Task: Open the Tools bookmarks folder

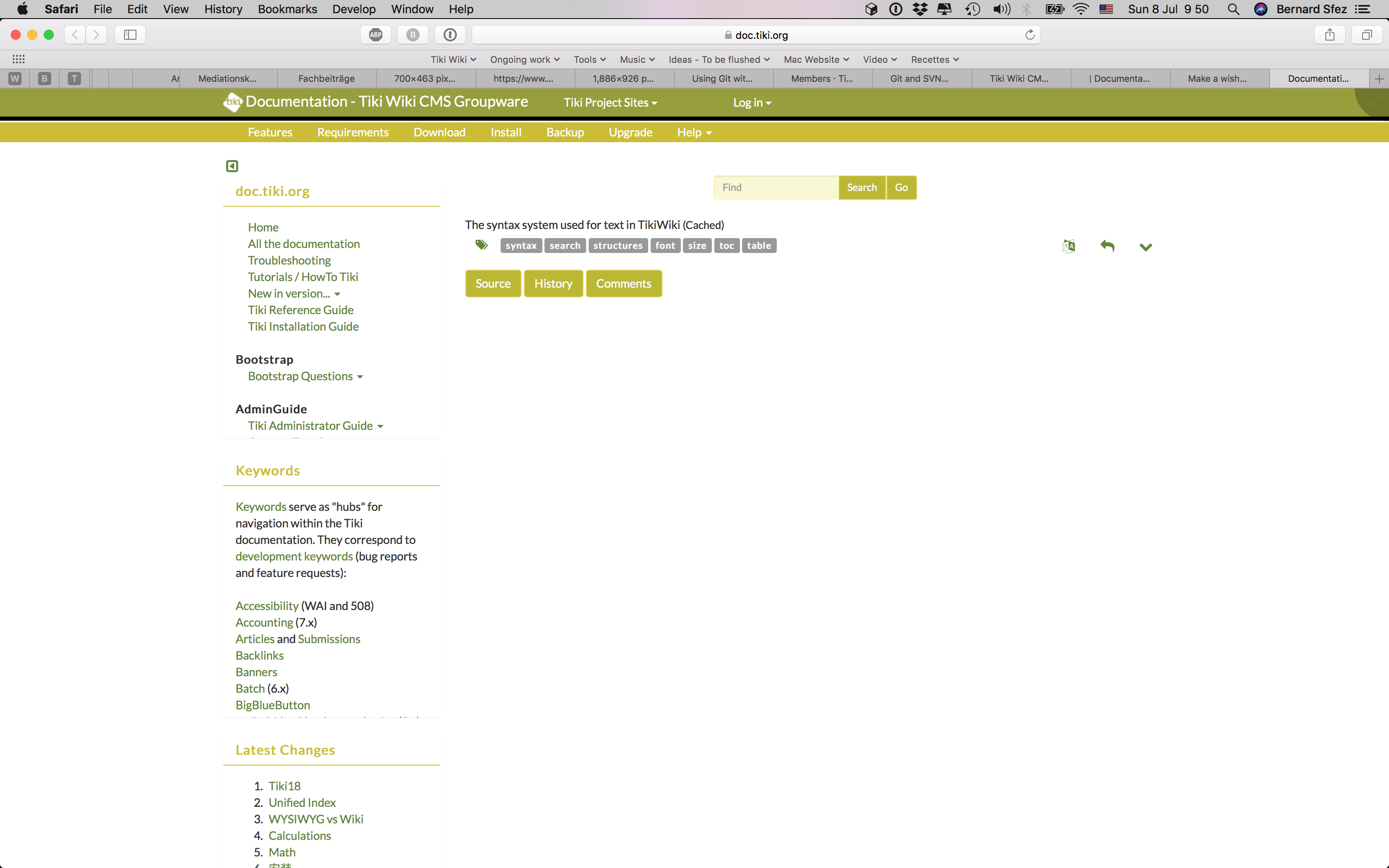Action: click(x=589, y=60)
